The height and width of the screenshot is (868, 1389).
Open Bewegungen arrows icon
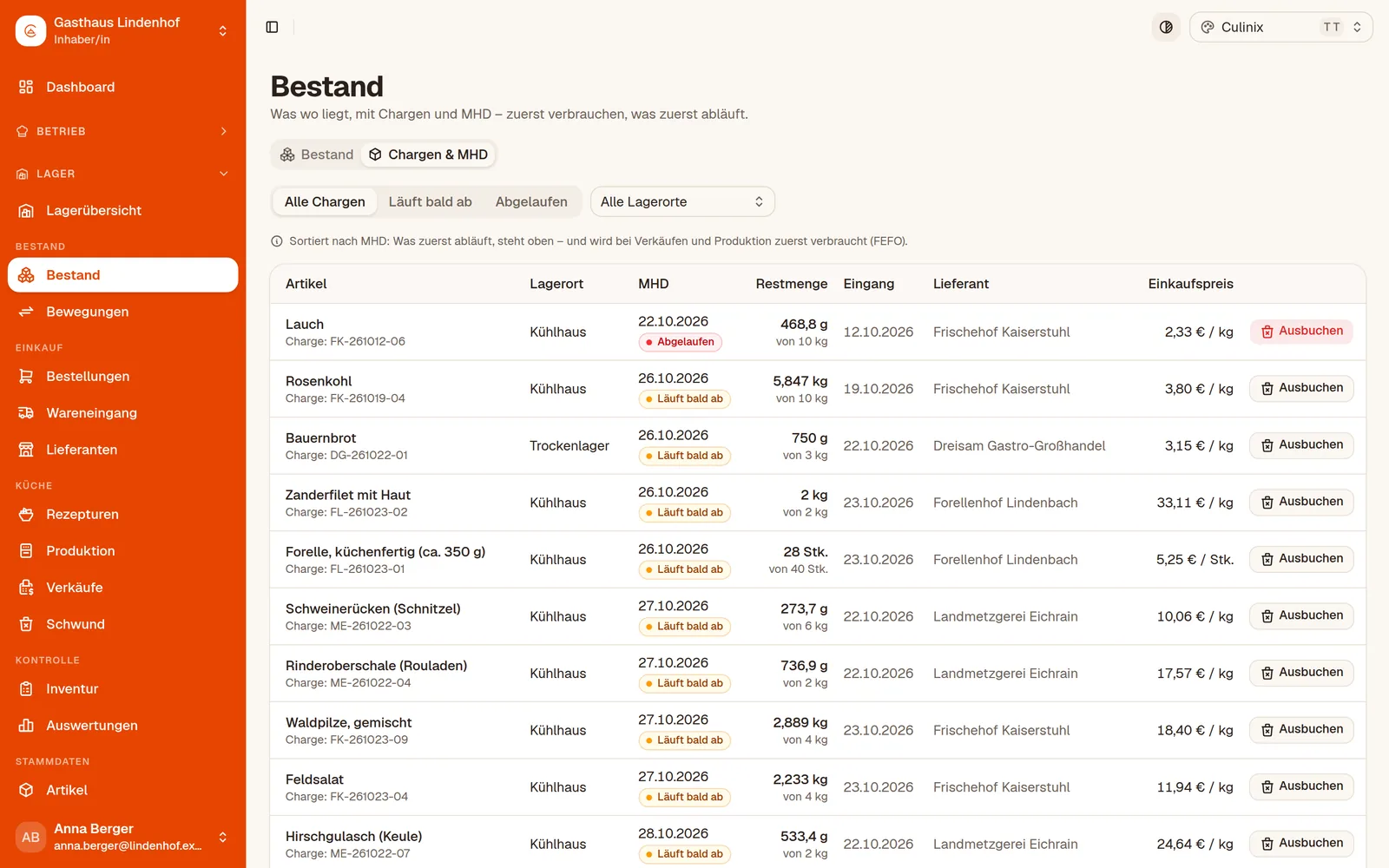26,312
